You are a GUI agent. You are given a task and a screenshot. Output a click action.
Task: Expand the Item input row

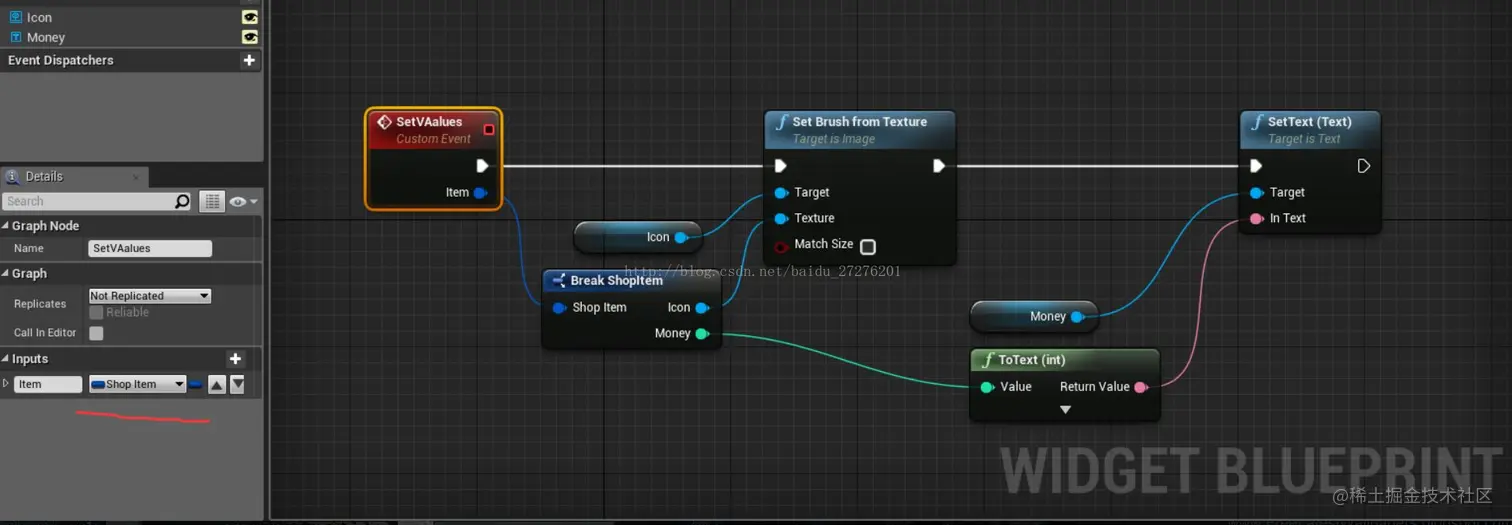[x=6, y=384]
